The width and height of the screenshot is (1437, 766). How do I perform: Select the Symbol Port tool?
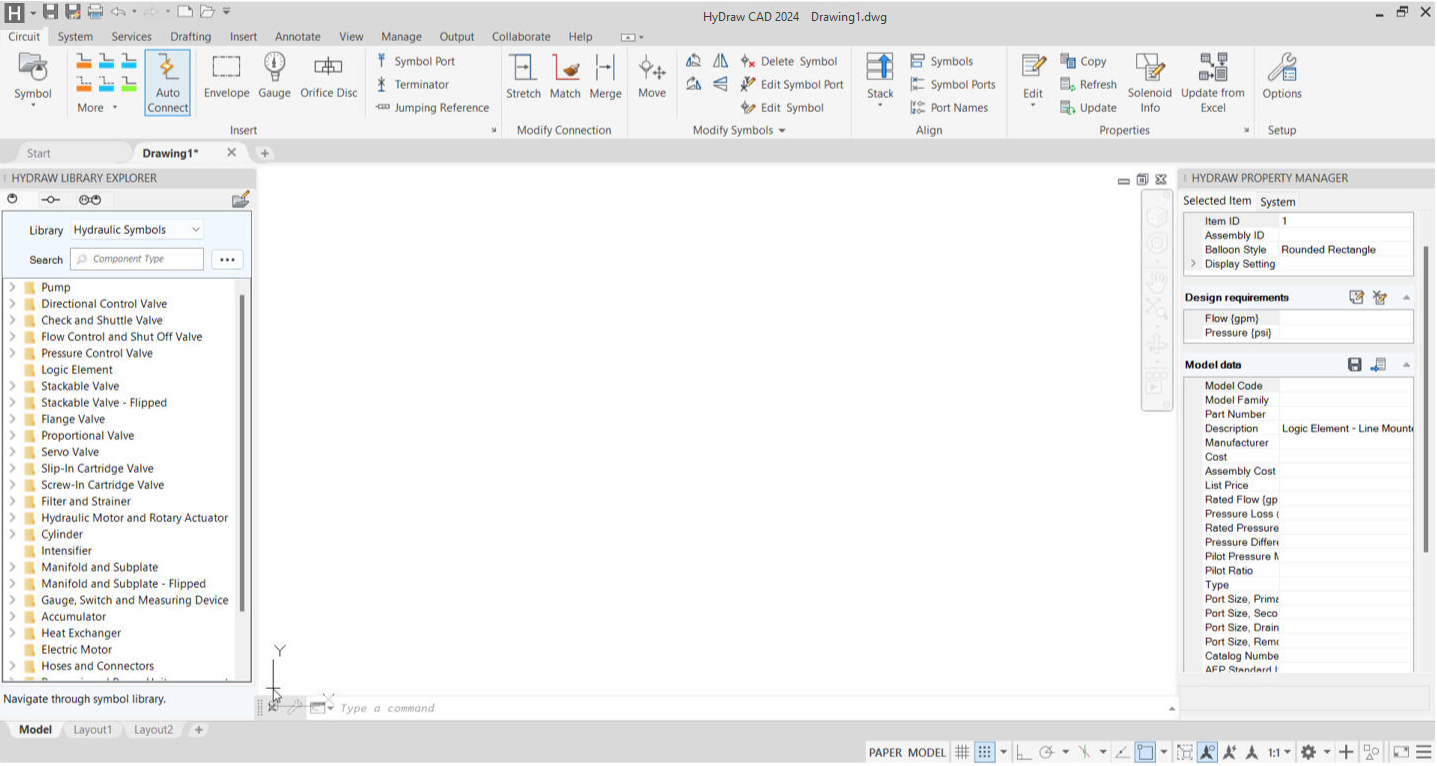415,61
